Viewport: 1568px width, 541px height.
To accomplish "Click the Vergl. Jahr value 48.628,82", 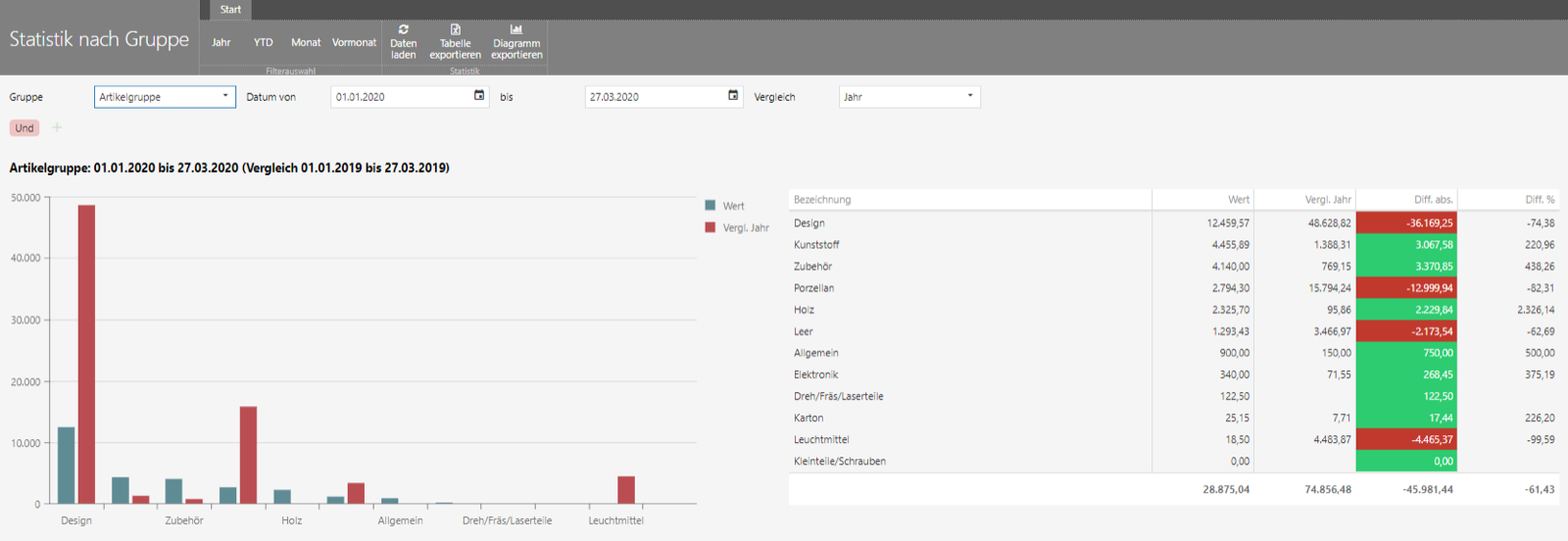I will [x=1330, y=223].
